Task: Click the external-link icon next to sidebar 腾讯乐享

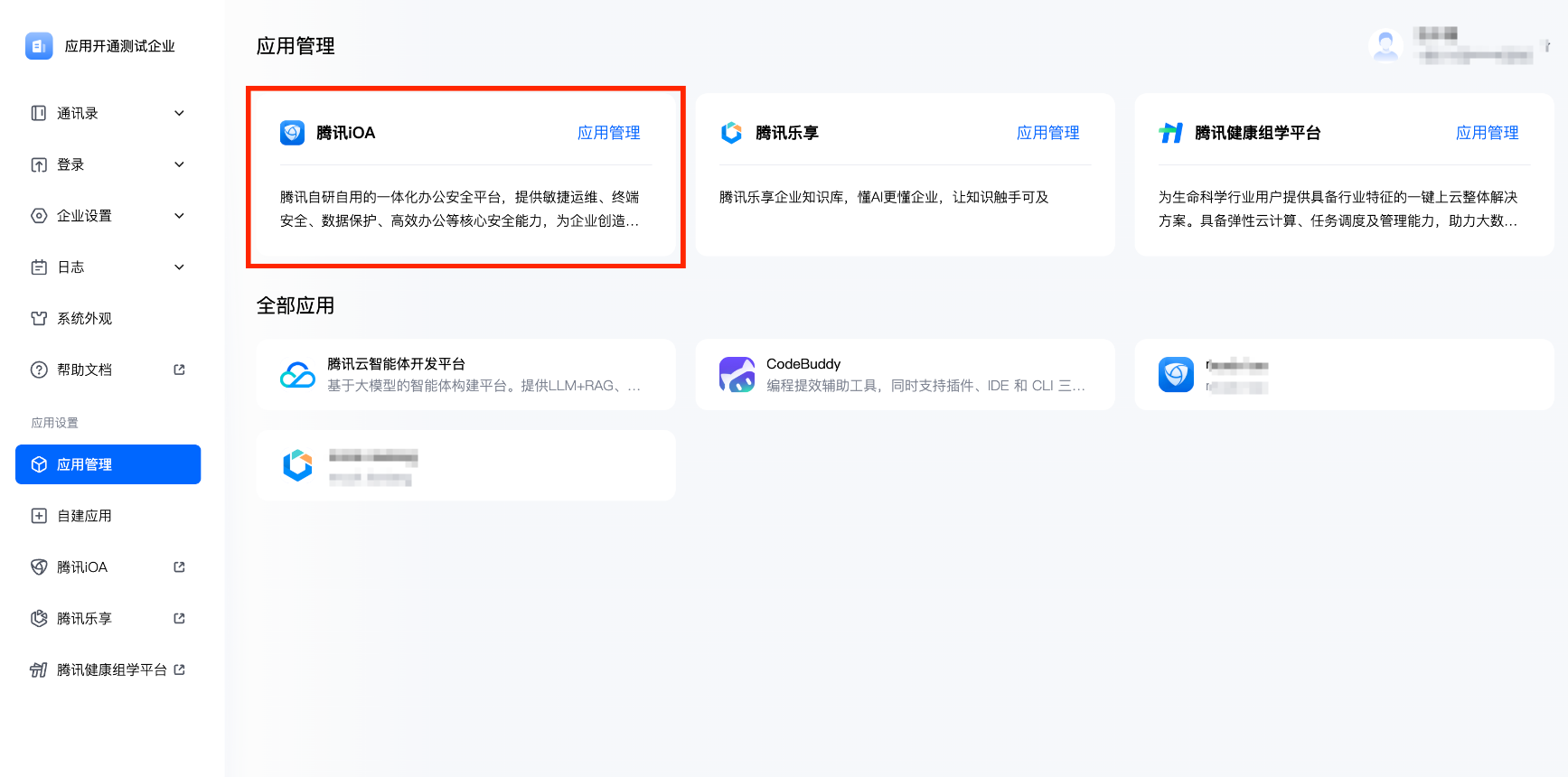Action: click(179, 619)
